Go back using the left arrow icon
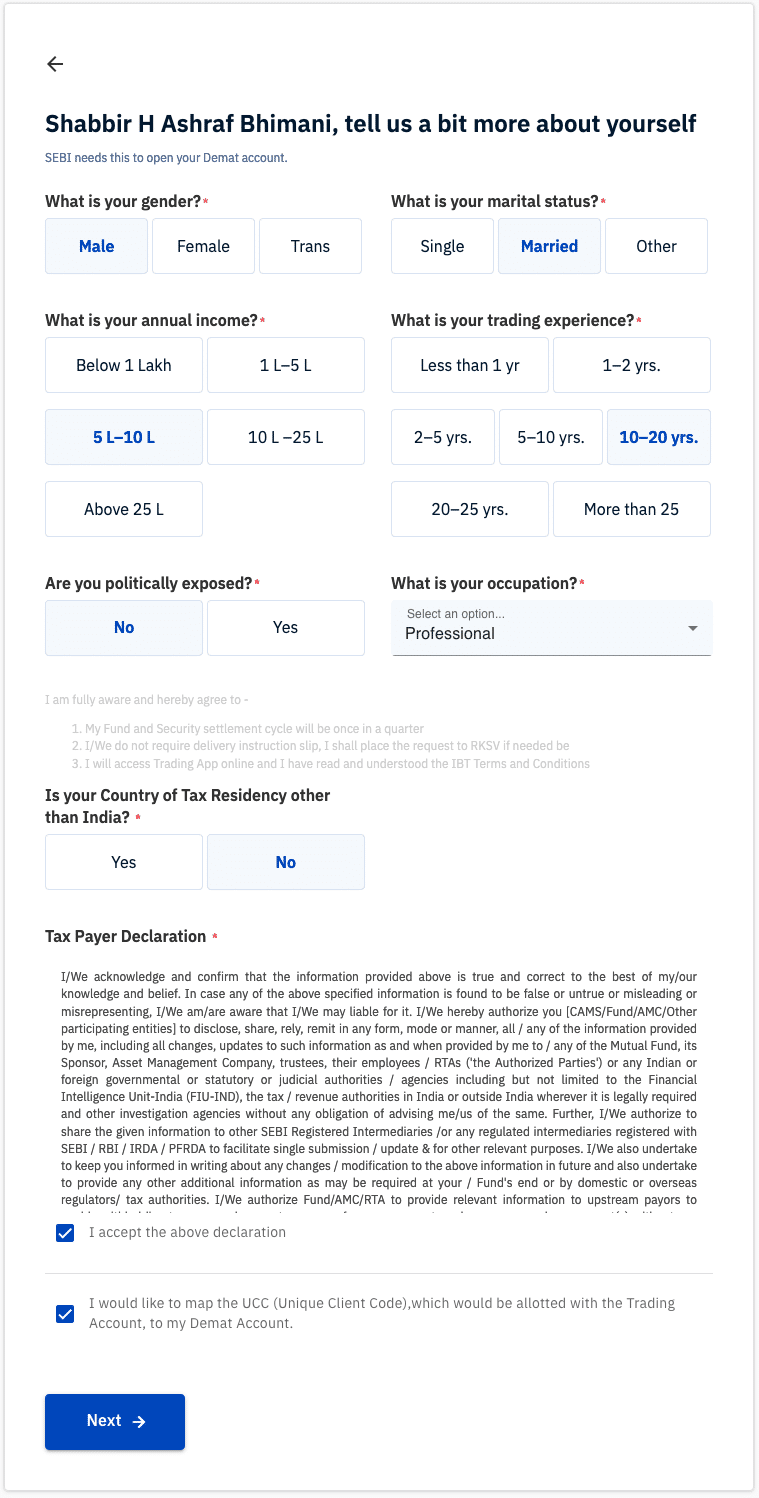 coord(55,64)
